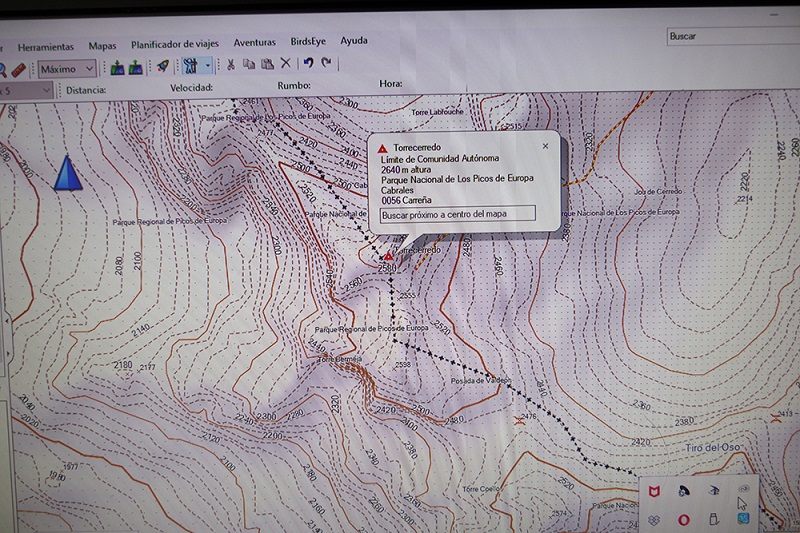Screen dimensions: 800x533
Task: Click the Opera tray icon
Action: click(684, 520)
